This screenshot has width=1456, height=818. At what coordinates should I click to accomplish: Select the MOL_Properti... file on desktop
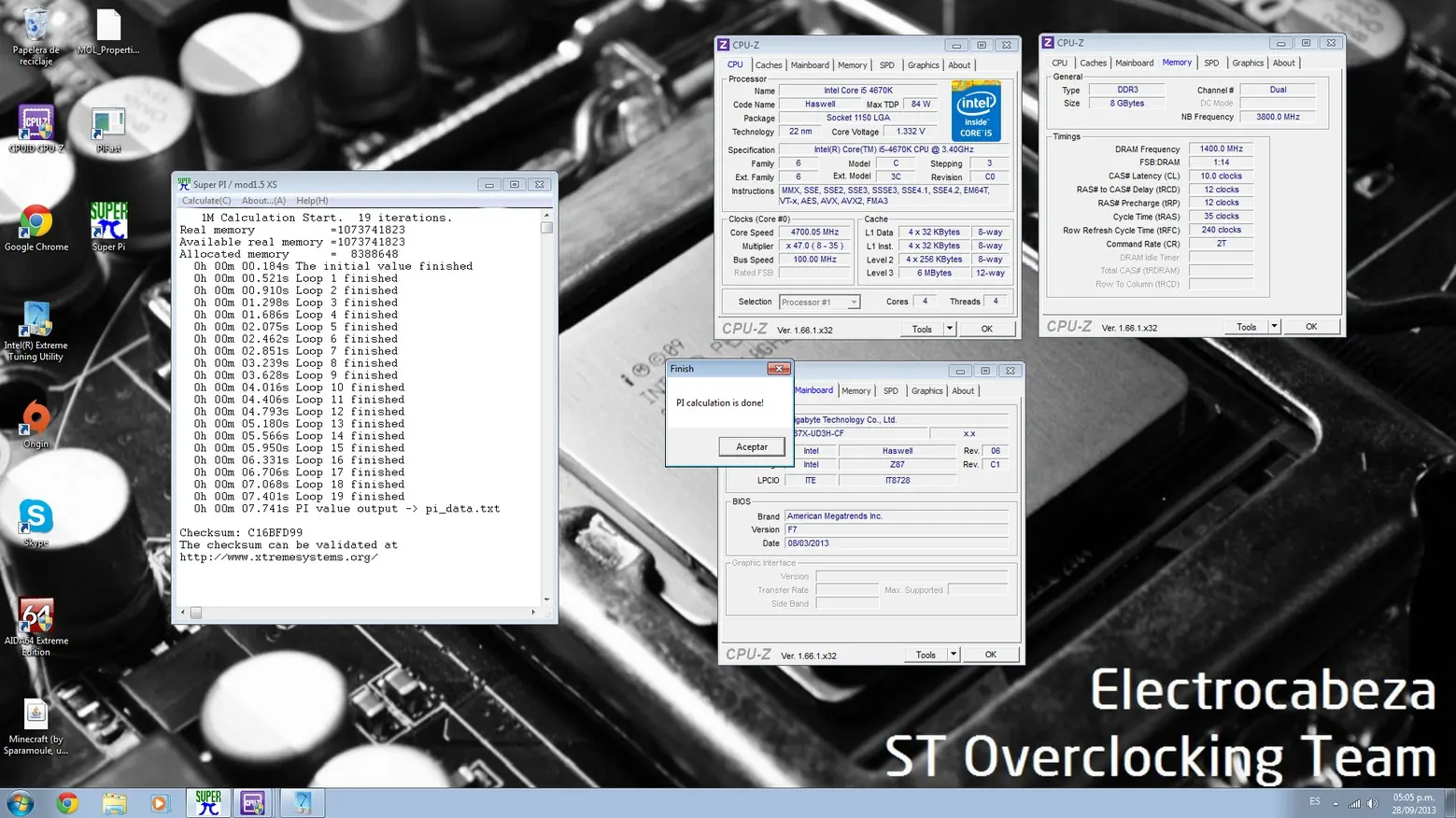(108, 32)
